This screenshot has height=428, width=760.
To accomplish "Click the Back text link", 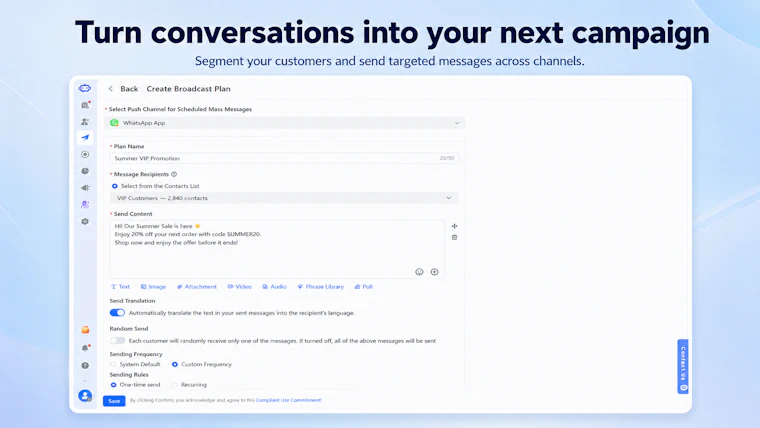I will click(x=129, y=89).
